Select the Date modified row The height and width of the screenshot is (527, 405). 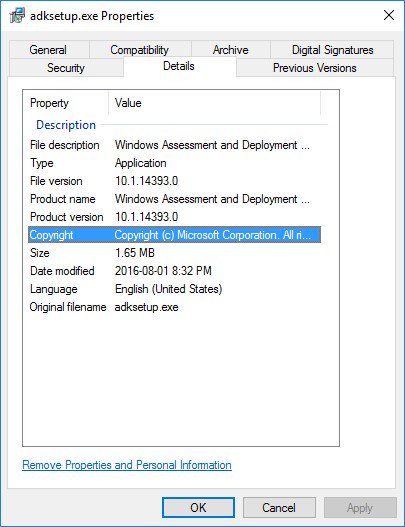pyautogui.click(x=174, y=271)
